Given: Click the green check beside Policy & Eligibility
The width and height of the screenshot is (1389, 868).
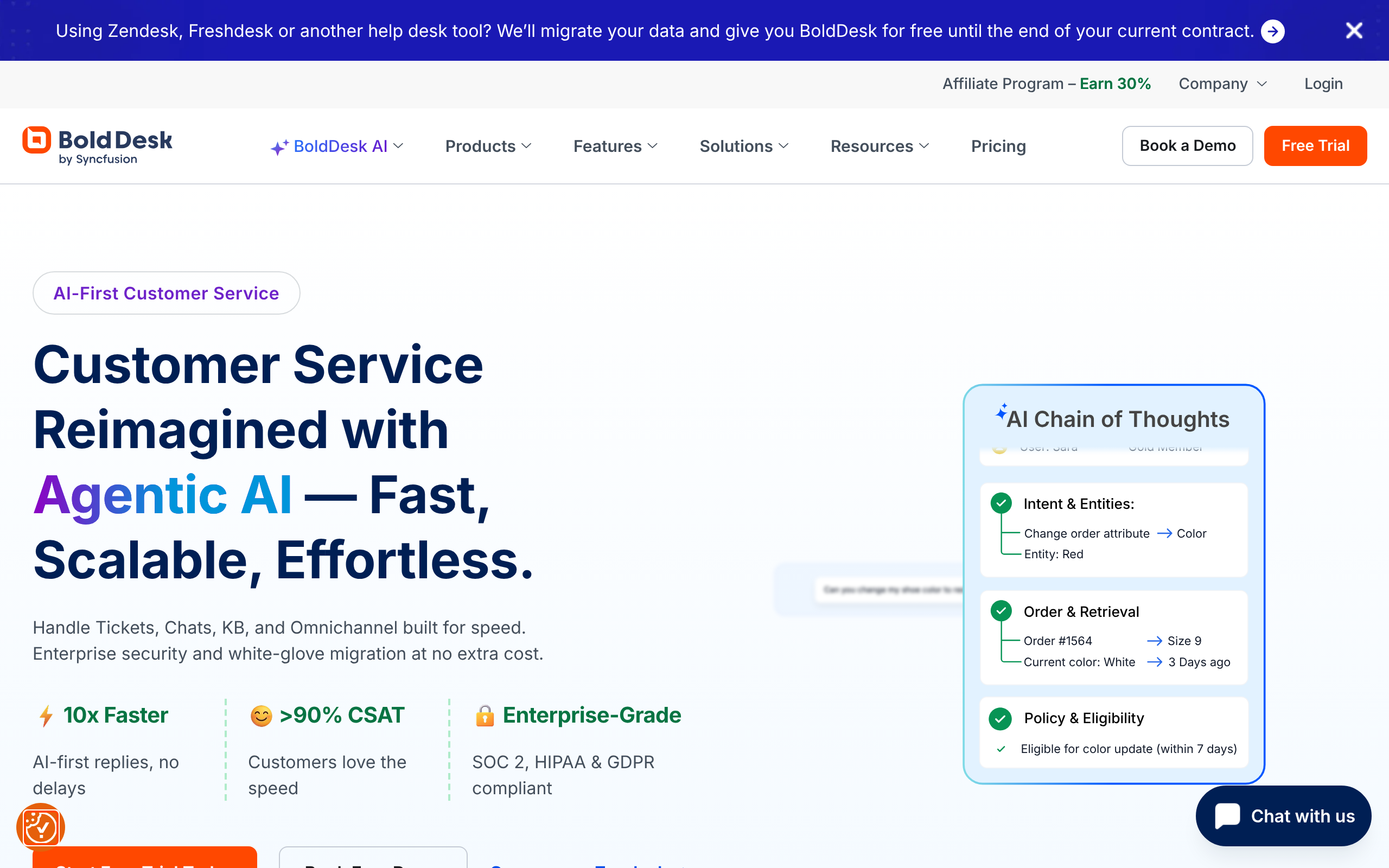Looking at the screenshot, I should click(1001, 718).
